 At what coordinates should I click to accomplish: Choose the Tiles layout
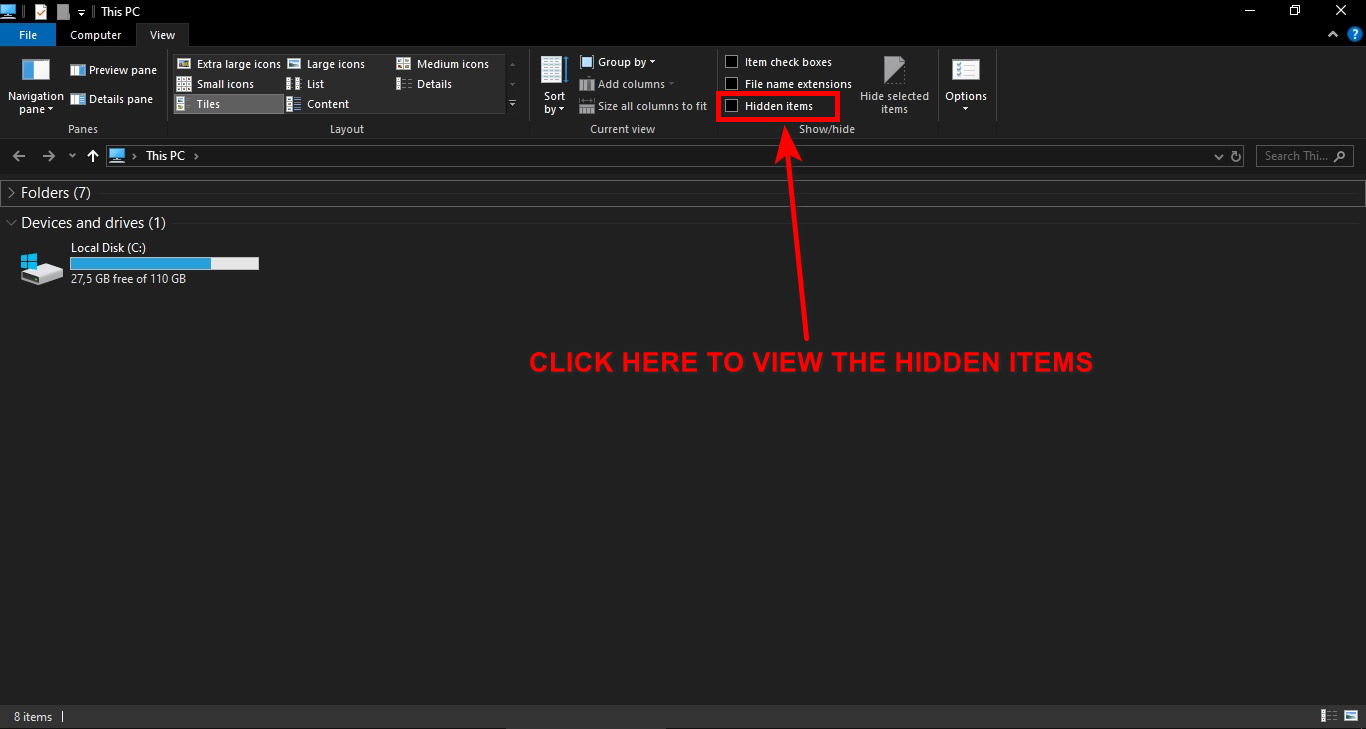coord(229,104)
